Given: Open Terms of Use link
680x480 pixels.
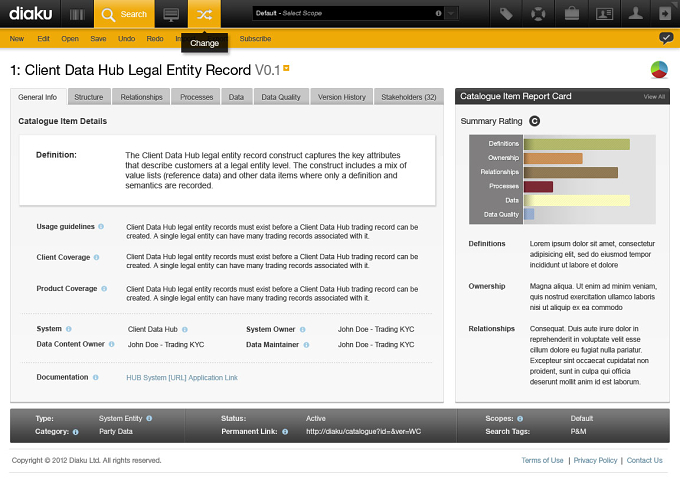Looking at the screenshot, I should [x=542, y=460].
